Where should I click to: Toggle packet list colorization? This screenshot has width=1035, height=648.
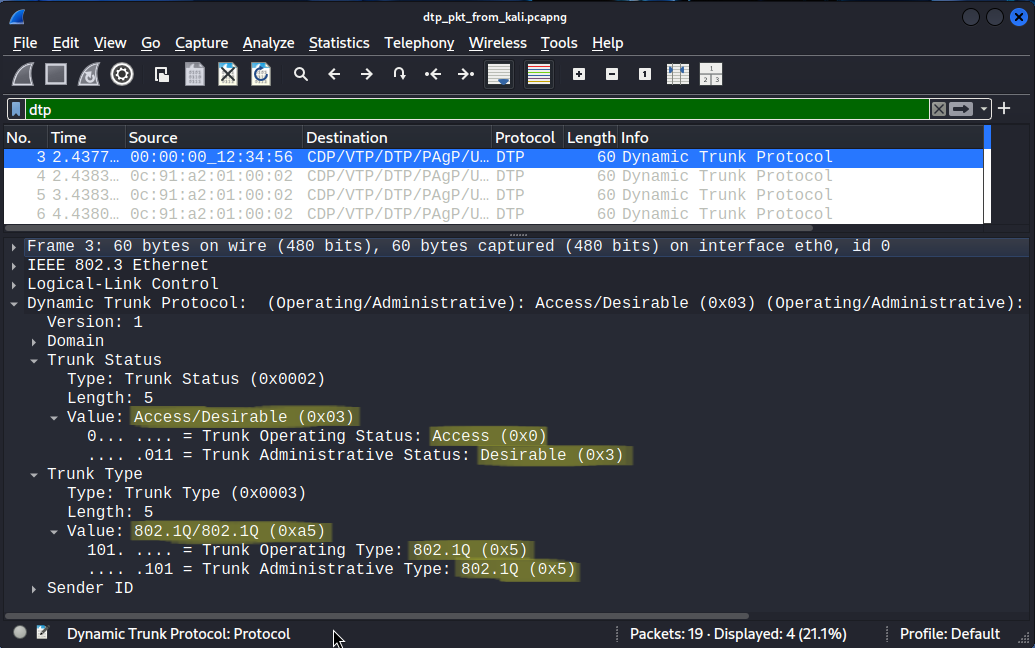[x=539, y=74]
